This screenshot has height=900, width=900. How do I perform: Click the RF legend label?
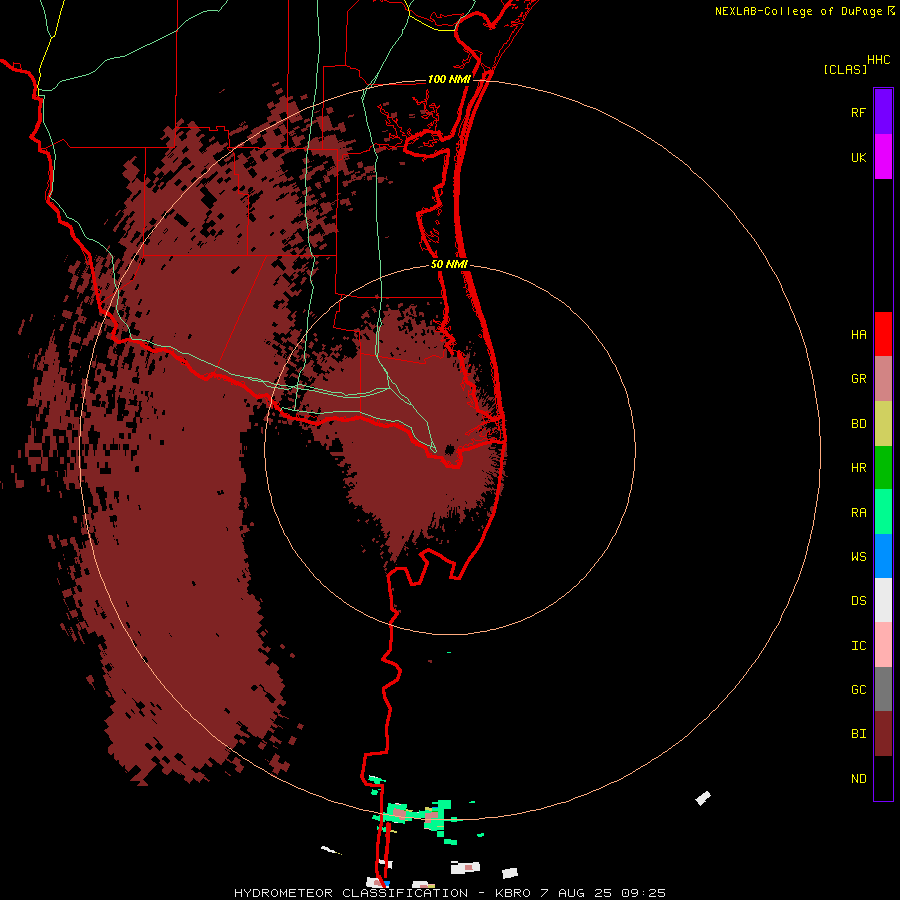tap(858, 112)
